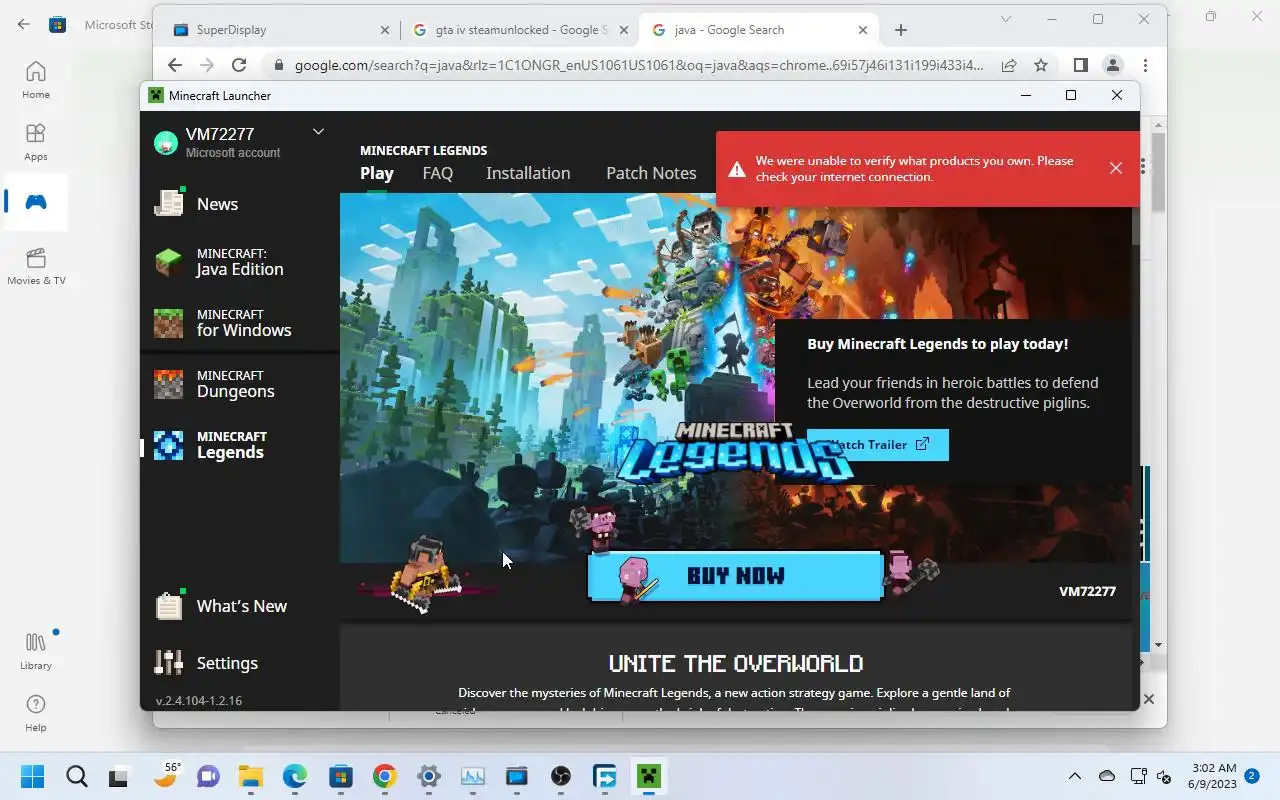This screenshot has height=800, width=1280.
Task: Show hidden system tray icons
Action: 1075,776
